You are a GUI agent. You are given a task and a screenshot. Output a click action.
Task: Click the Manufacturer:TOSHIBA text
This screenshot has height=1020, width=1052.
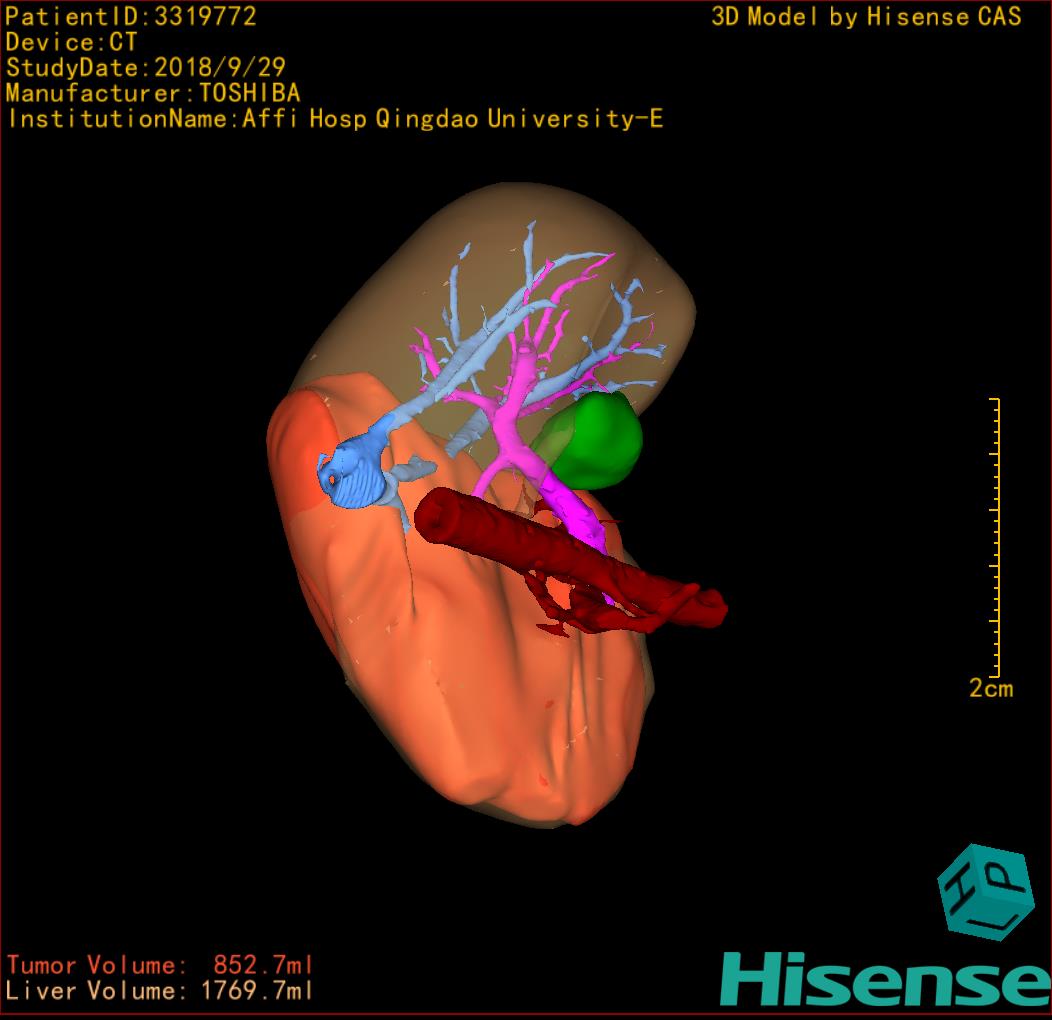[x=152, y=93]
